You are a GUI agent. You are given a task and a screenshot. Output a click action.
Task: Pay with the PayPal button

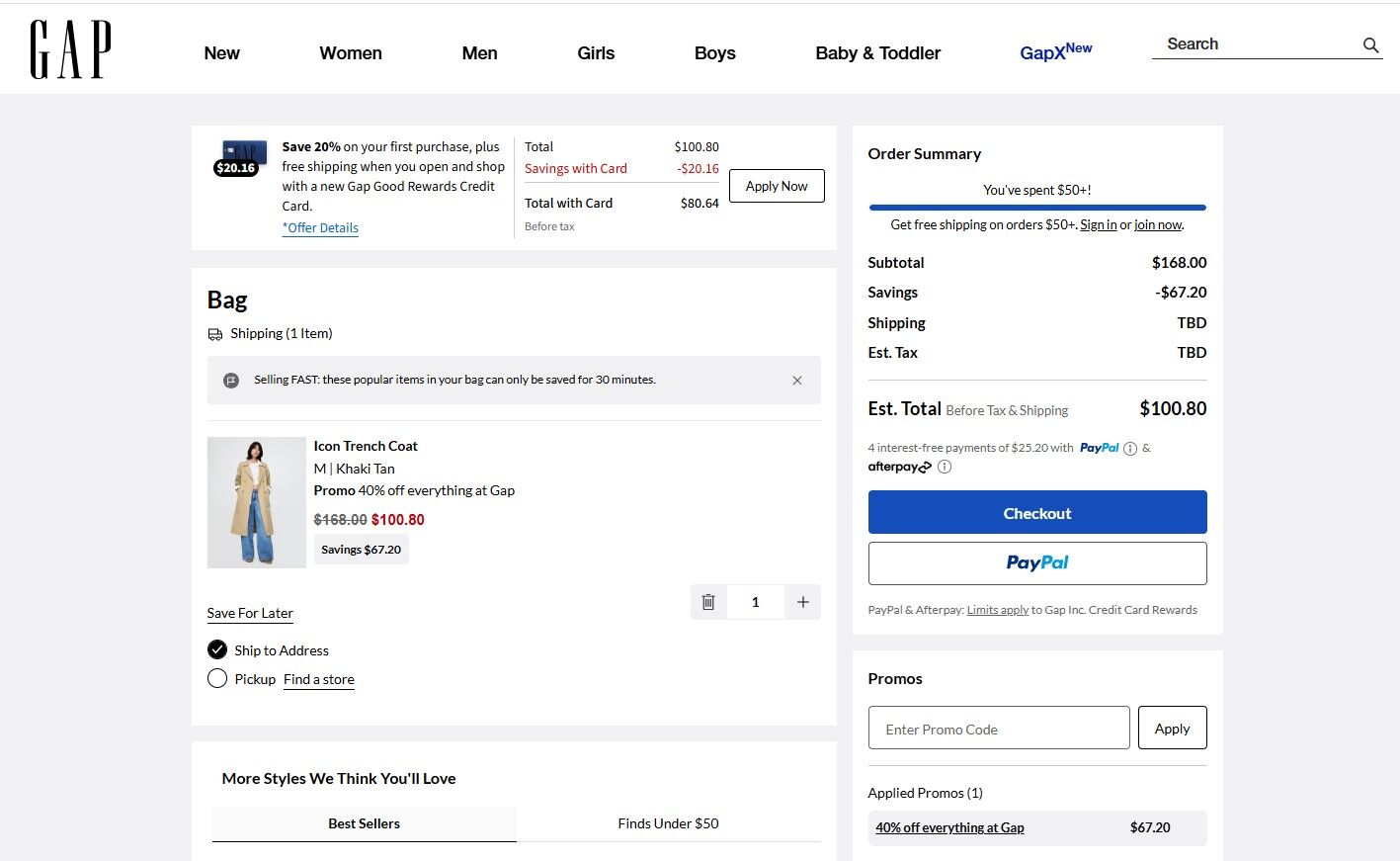[x=1036, y=562]
